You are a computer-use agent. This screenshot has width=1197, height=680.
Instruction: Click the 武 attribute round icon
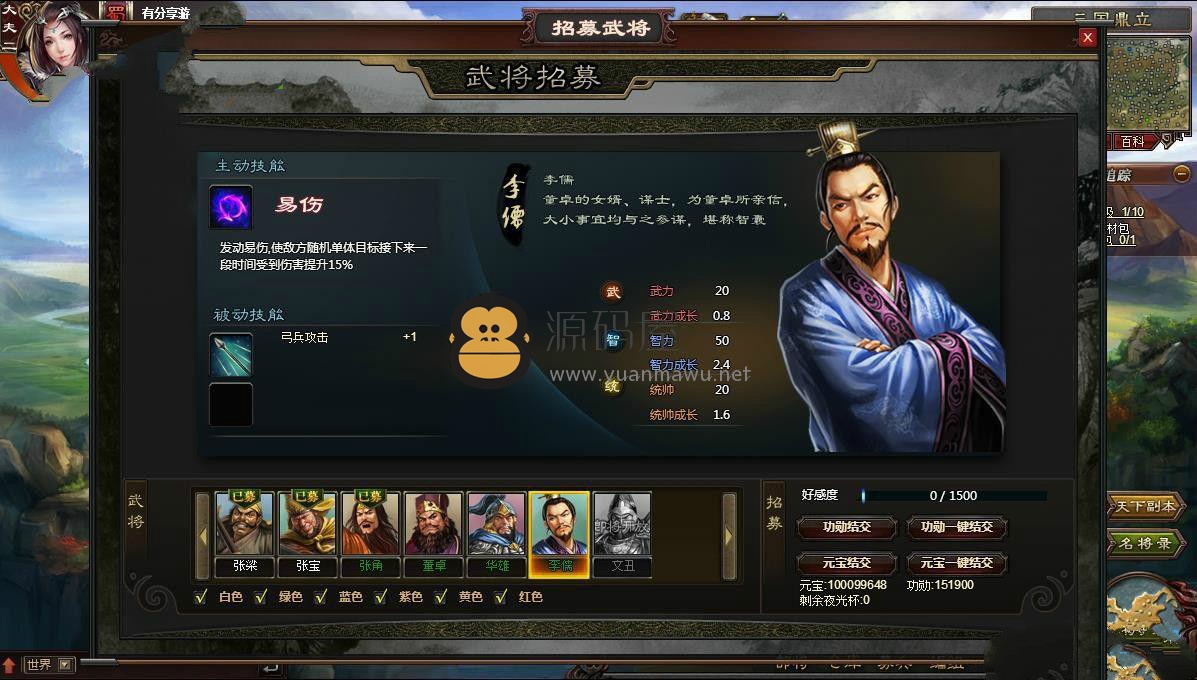[612, 292]
